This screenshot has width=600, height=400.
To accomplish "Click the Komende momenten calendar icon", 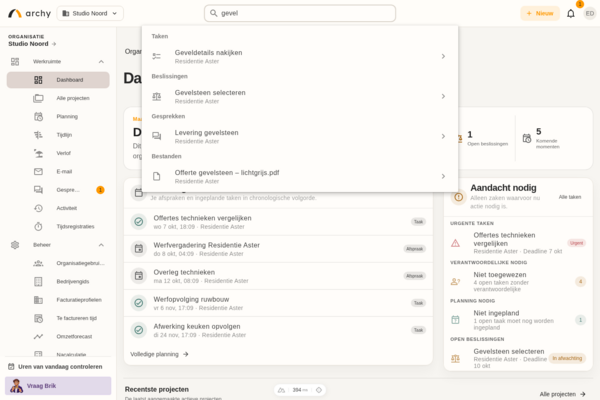I will pos(527,138).
